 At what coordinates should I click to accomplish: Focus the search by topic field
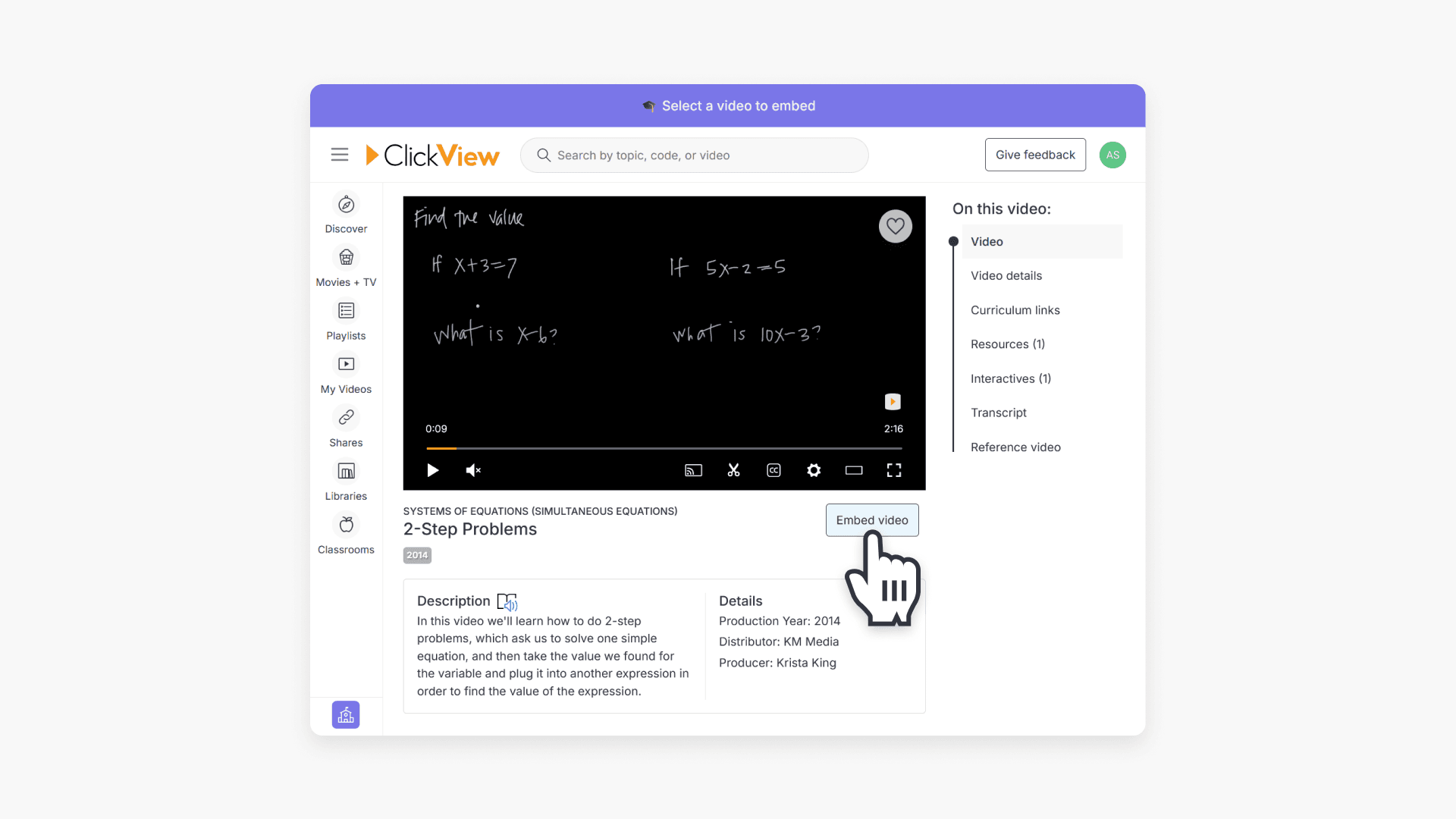[694, 155]
